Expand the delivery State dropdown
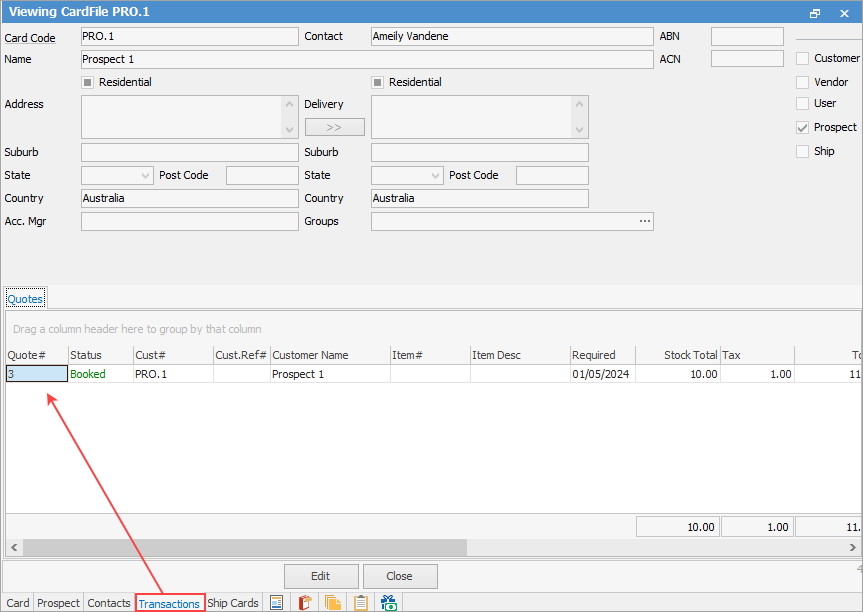Viewport: 863px width, 612px height. pos(435,176)
